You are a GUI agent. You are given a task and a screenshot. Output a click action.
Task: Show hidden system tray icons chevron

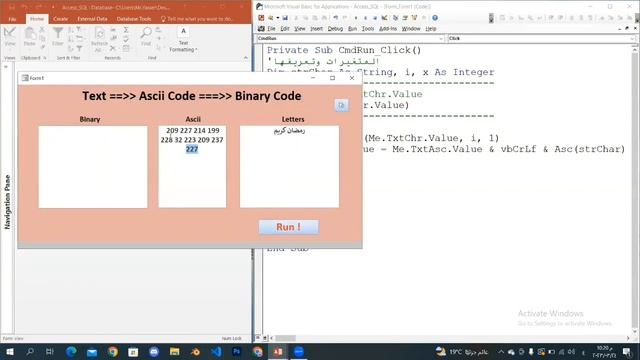(500, 351)
